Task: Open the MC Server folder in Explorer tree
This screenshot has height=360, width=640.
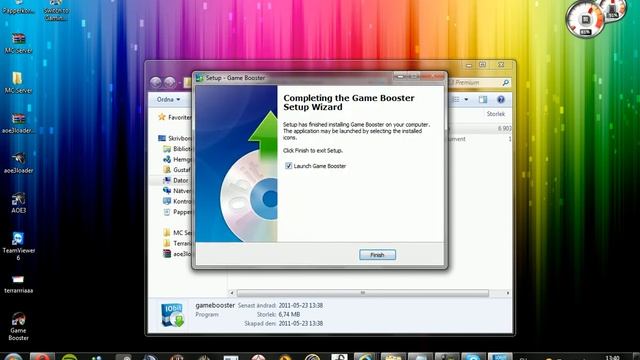Action: point(177,233)
